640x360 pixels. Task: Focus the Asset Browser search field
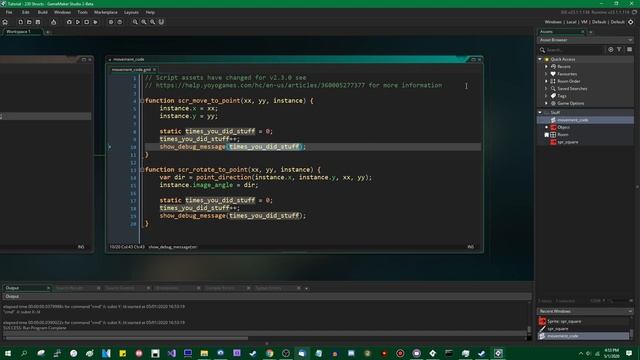pos(575,50)
